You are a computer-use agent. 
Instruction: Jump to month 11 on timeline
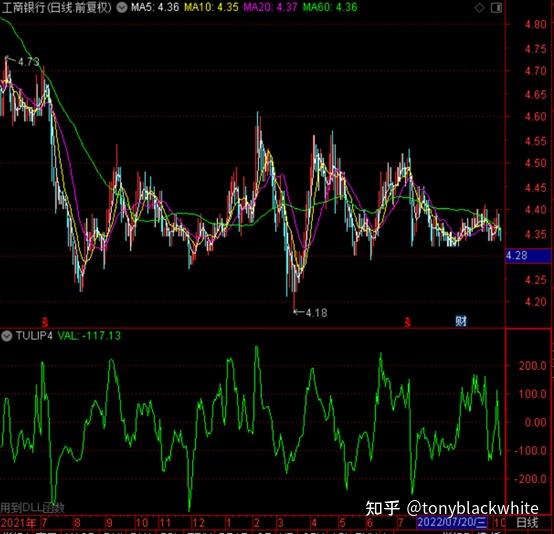coord(165,523)
